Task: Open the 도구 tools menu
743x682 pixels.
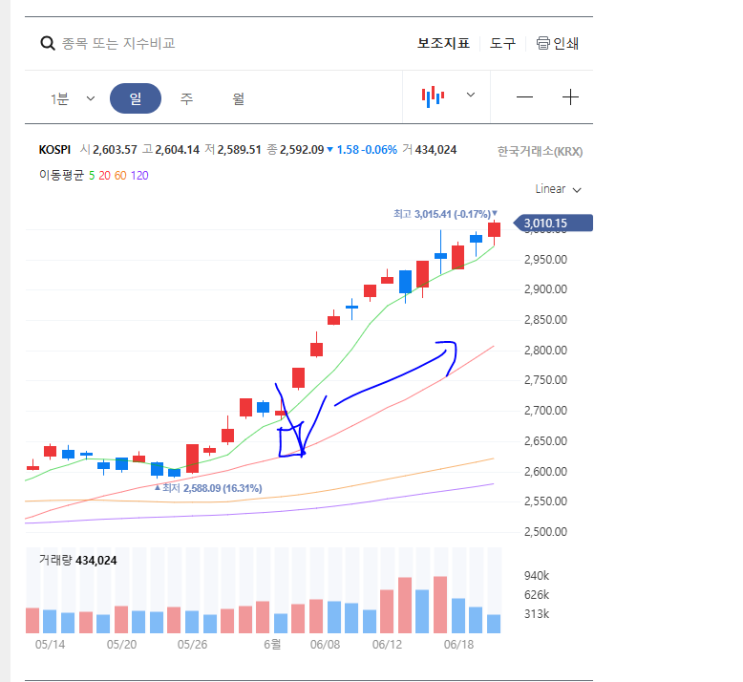Action: 503,44
